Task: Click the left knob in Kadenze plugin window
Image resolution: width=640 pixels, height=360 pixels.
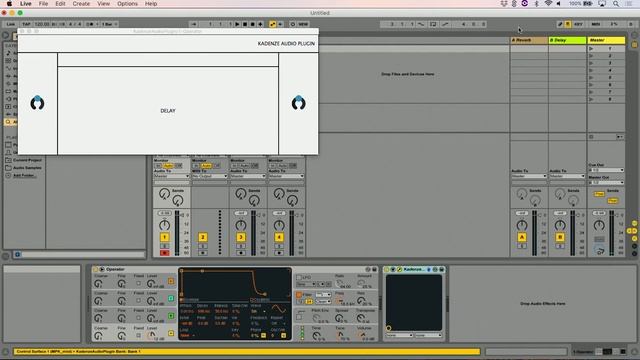Action: [x=37, y=103]
